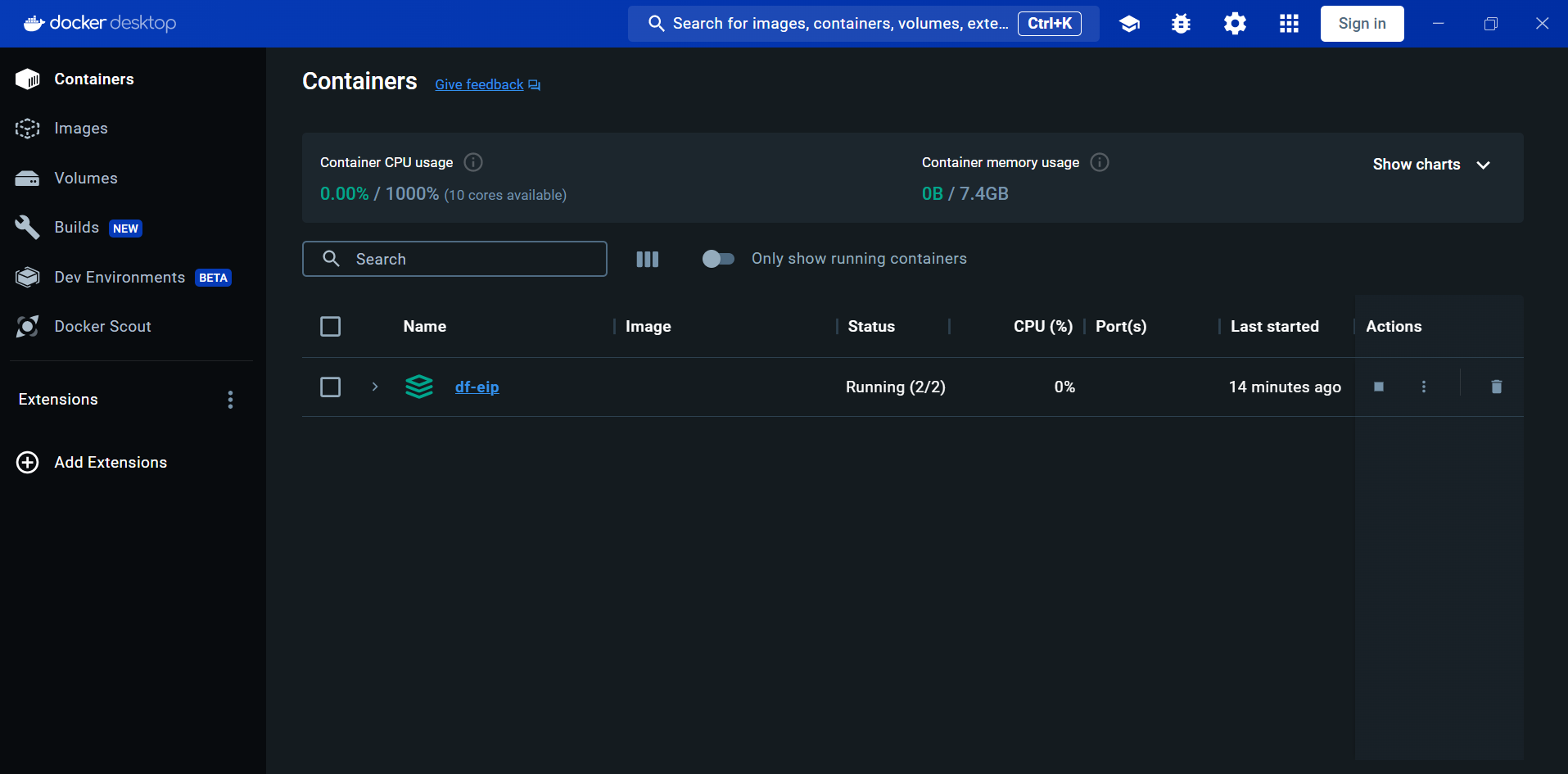1568x774 pixels.
Task: Click the Sign in button
Action: pos(1362,24)
